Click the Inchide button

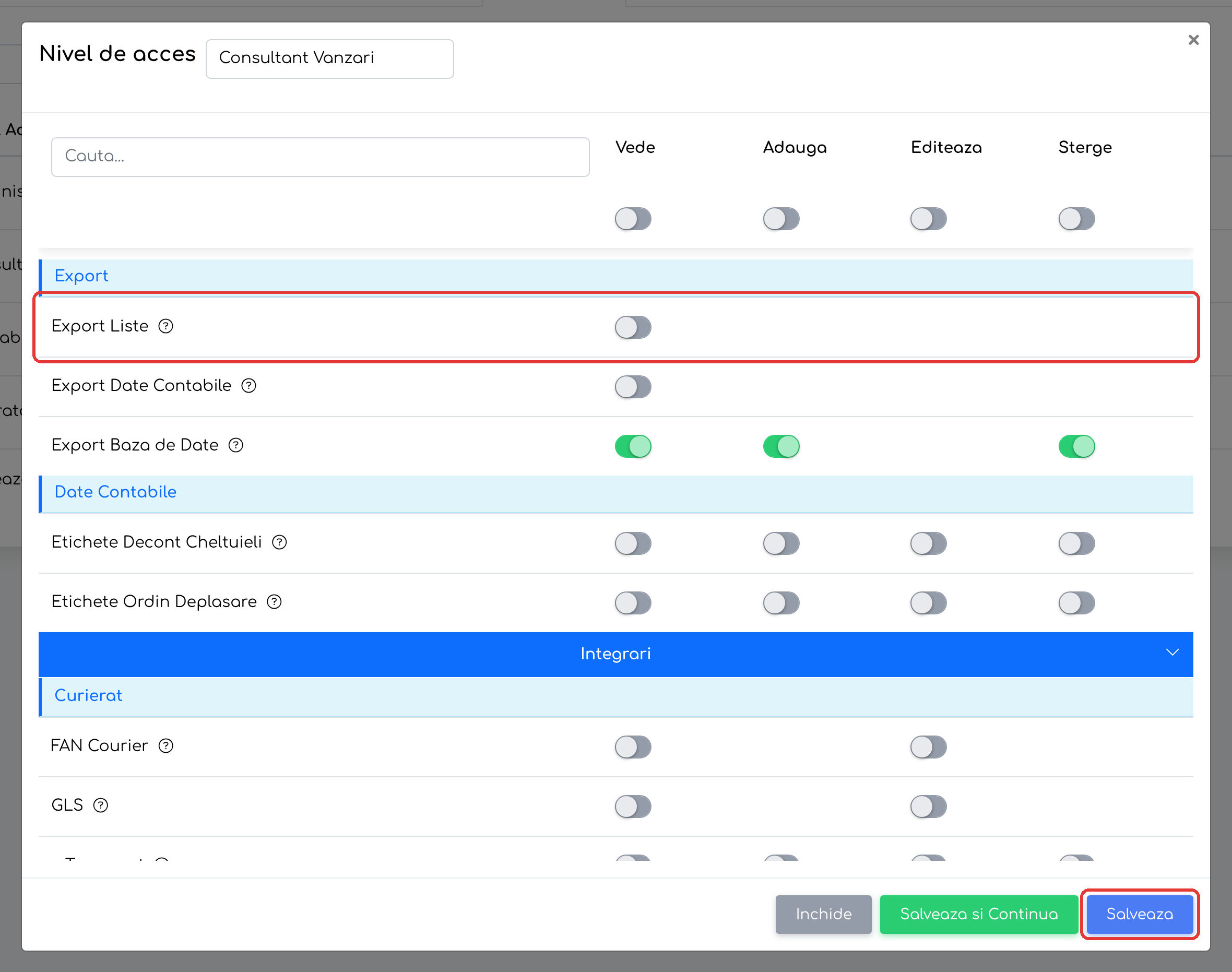click(x=823, y=914)
